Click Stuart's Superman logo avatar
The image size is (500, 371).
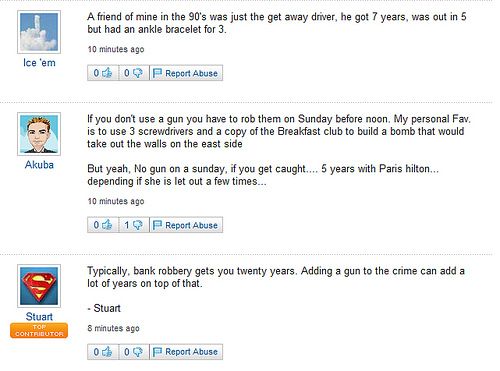39,286
